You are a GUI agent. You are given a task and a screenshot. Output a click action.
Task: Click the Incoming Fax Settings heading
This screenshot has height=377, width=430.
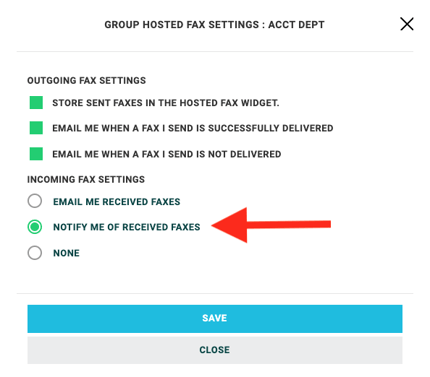click(x=86, y=180)
